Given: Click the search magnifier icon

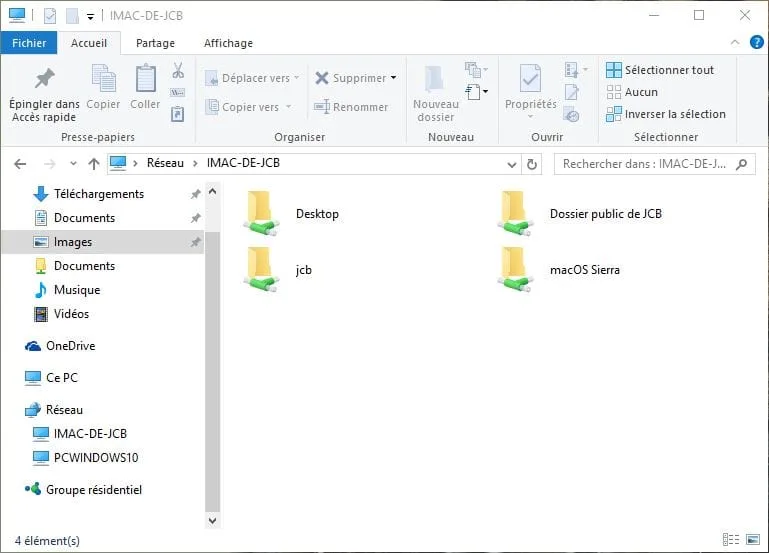Looking at the screenshot, I should click(742, 164).
